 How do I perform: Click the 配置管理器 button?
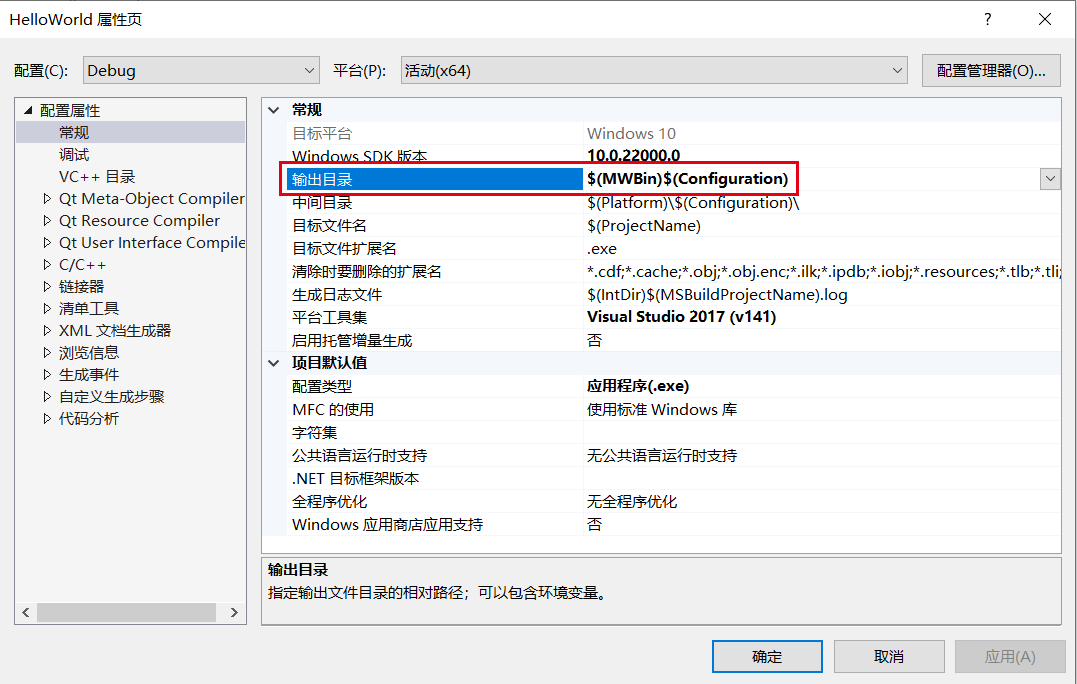990,70
